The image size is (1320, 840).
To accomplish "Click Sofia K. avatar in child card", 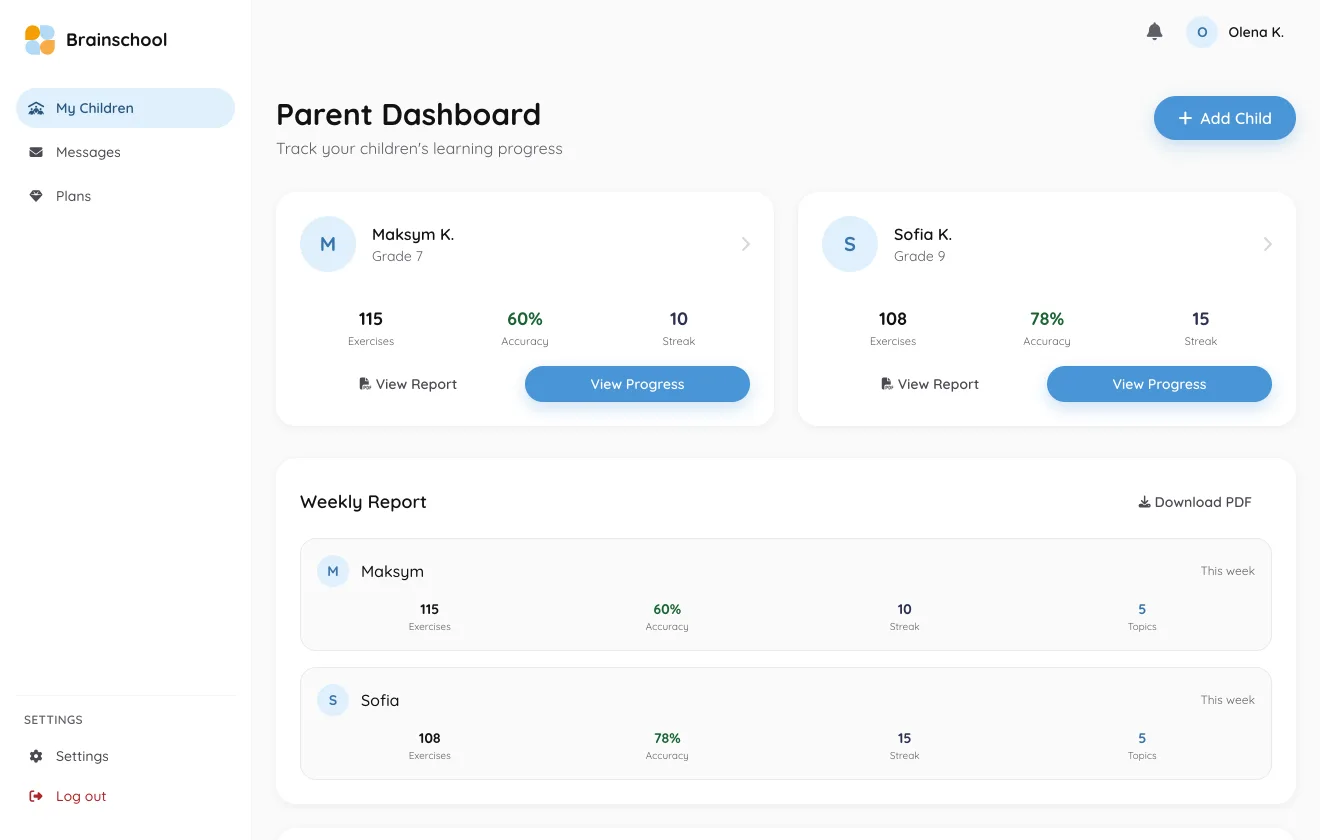I will (850, 244).
